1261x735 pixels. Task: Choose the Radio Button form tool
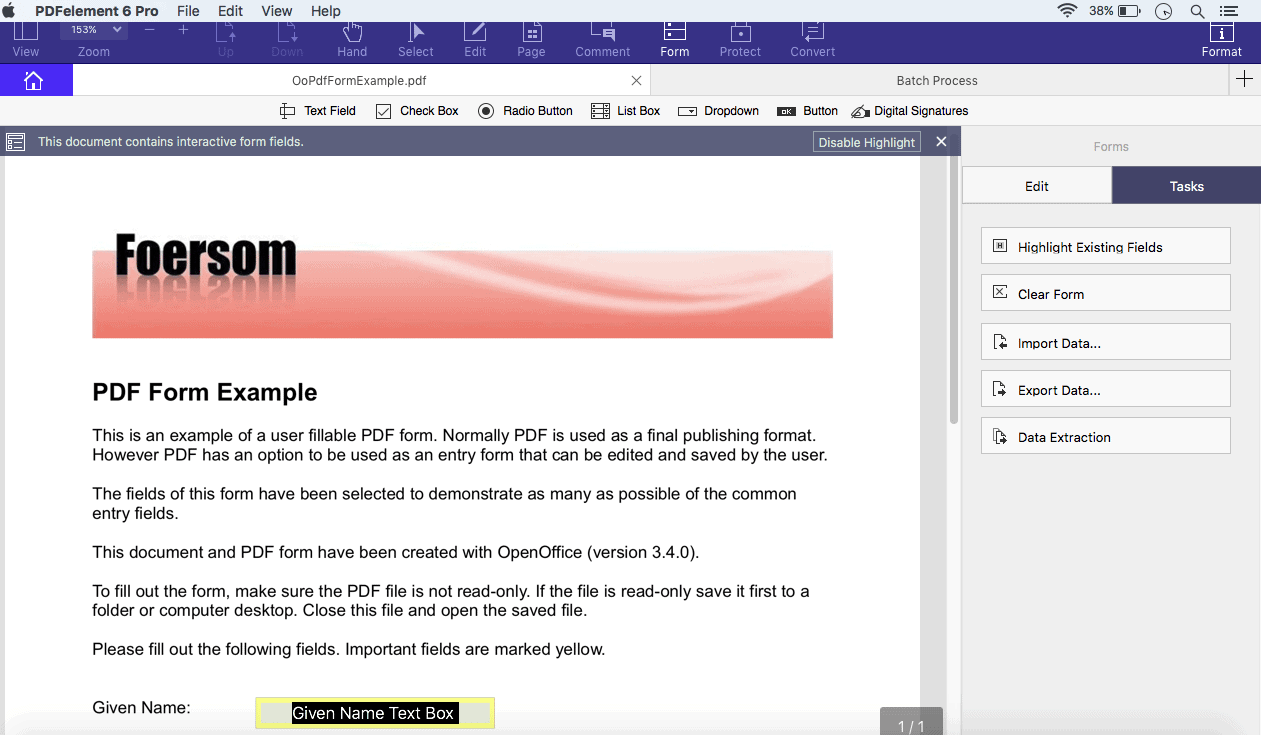(x=525, y=111)
